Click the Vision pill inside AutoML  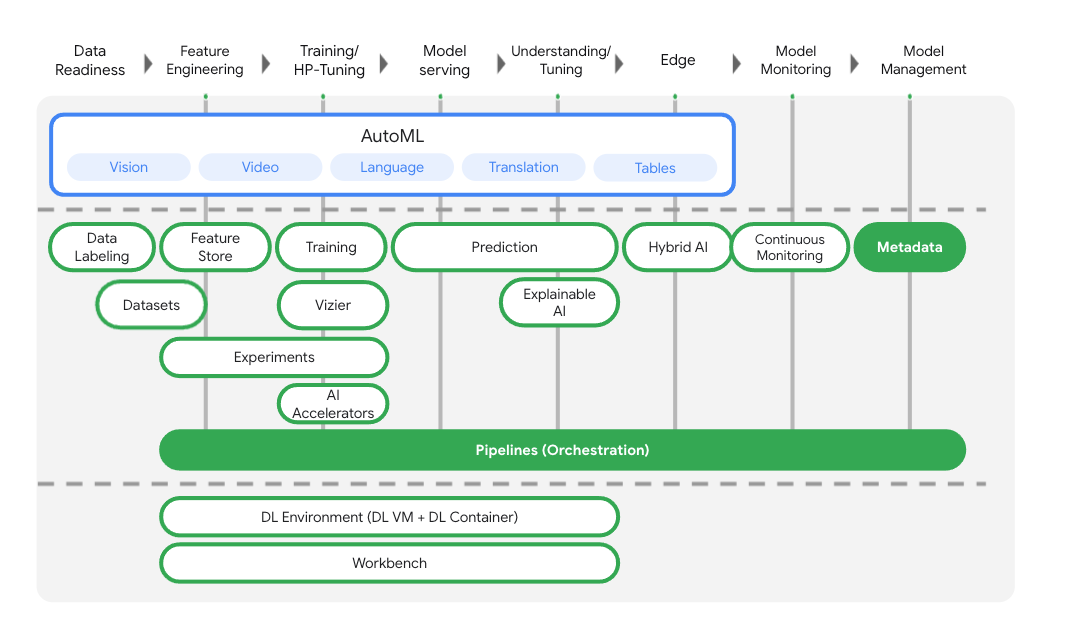[128, 167]
